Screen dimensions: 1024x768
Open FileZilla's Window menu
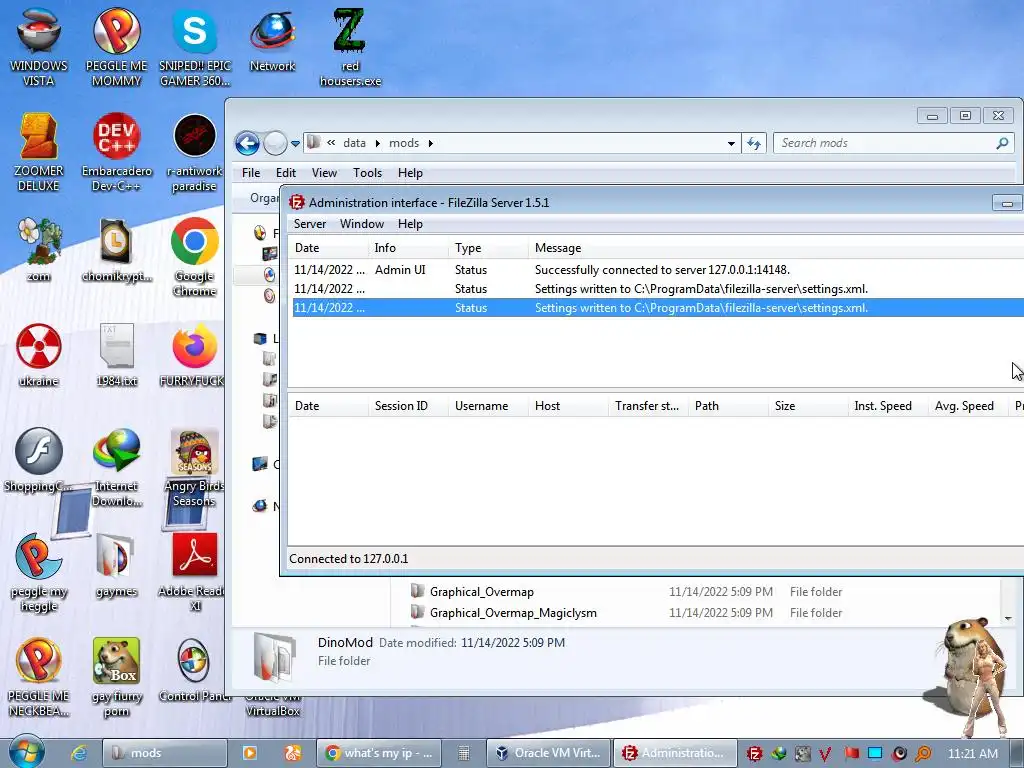click(362, 224)
